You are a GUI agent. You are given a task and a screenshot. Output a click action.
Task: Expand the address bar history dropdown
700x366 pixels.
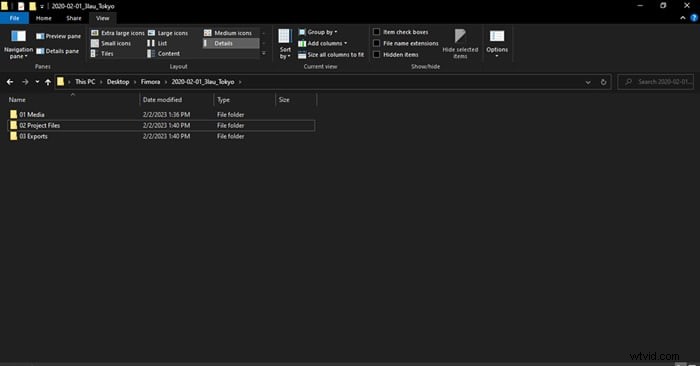[x=588, y=82]
